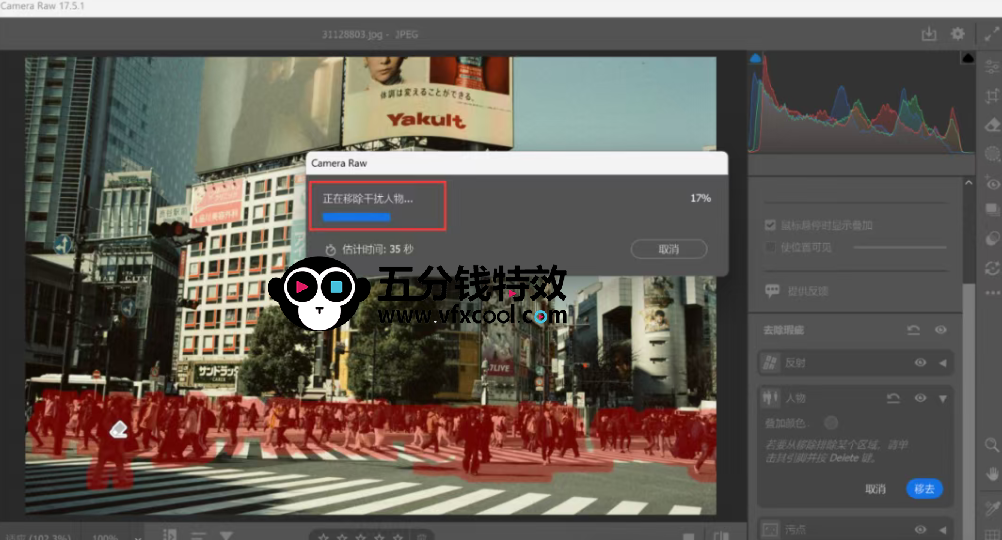Toggle visibility eye for 反射 section
1002x540 pixels.
pyautogui.click(x=920, y=364)
